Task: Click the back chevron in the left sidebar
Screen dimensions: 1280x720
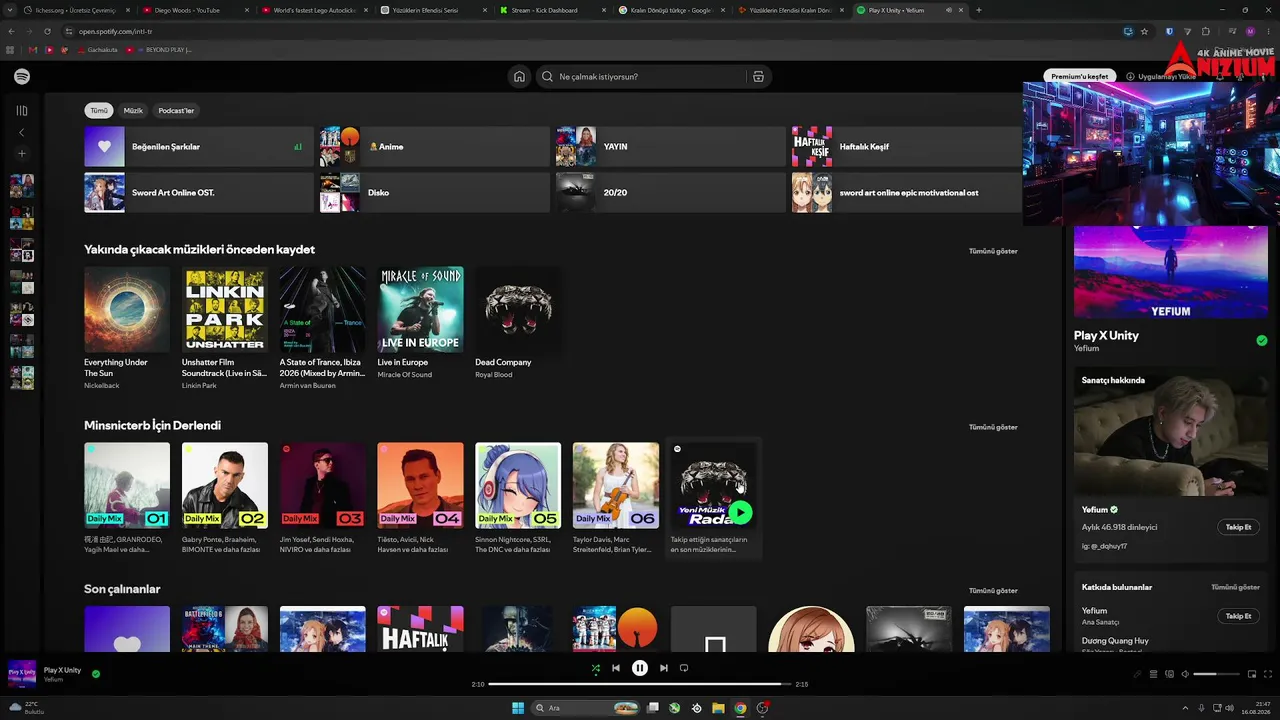Action: pos(22,132)
